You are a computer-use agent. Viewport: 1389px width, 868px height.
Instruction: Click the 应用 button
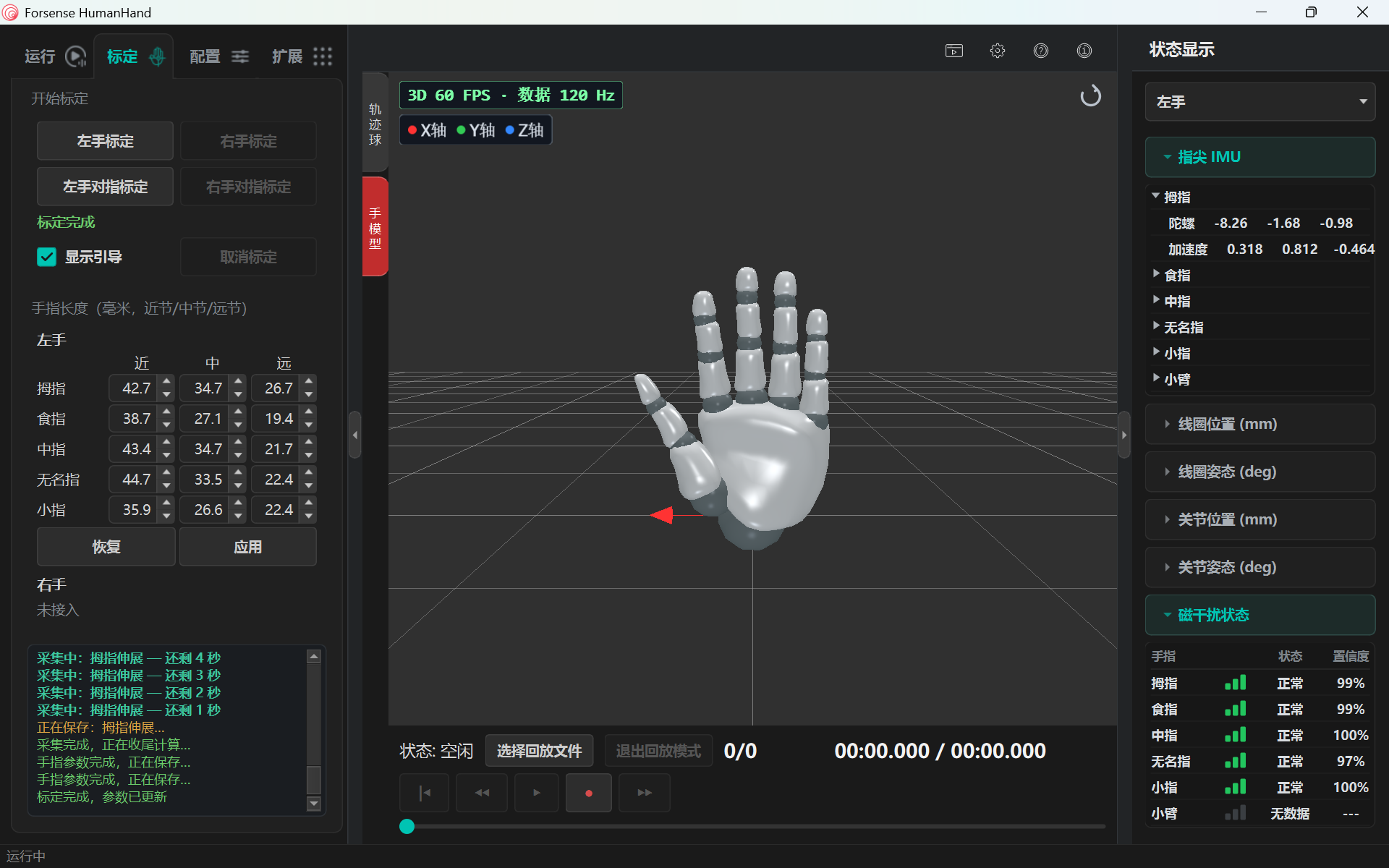pos(247,547)
